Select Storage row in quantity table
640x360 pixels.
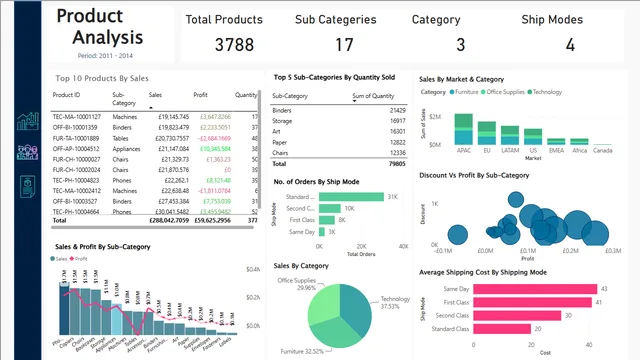point(339,121)
